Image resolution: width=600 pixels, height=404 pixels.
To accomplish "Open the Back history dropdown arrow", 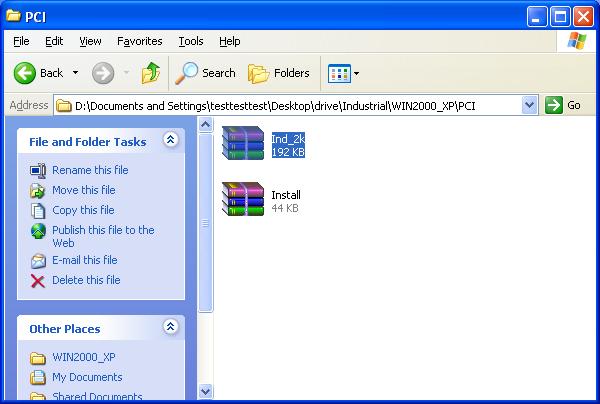I will pos(75,73).
